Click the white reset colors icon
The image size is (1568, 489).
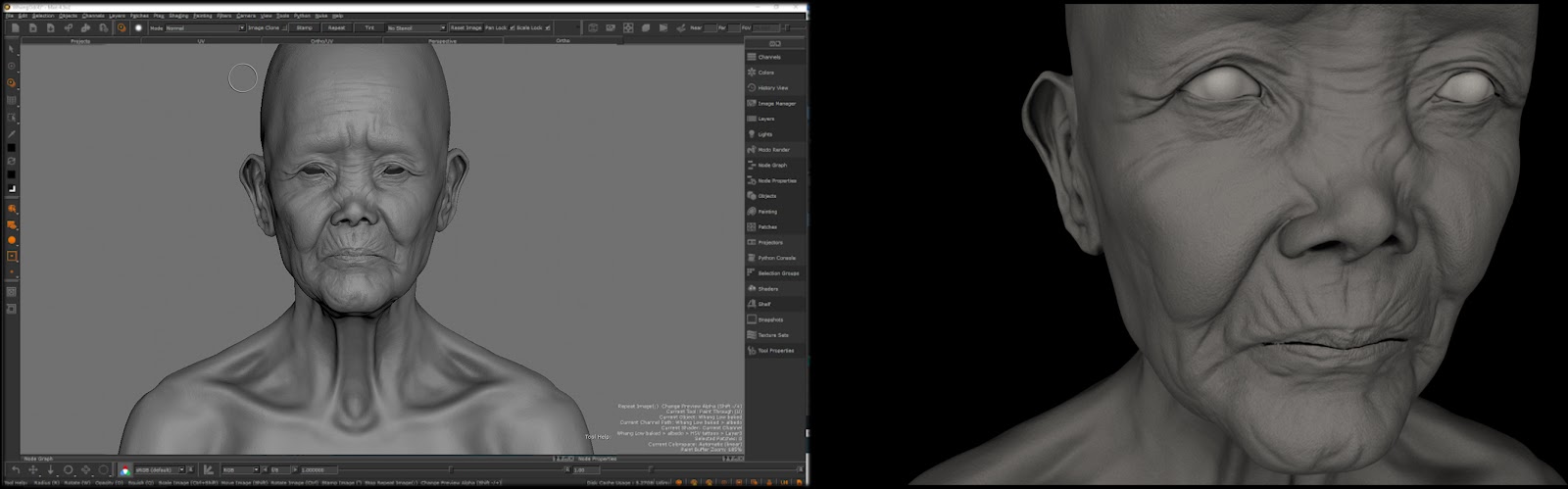click(x=12, y=187)
